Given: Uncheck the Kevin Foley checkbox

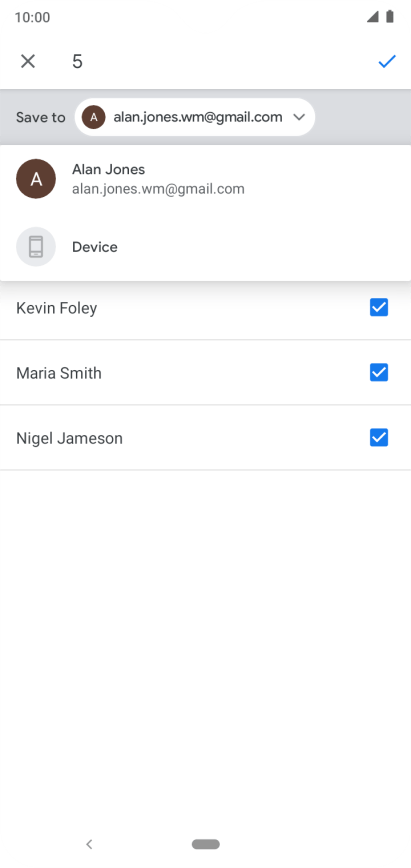Looking at the screenshot, I should [379, 307].
